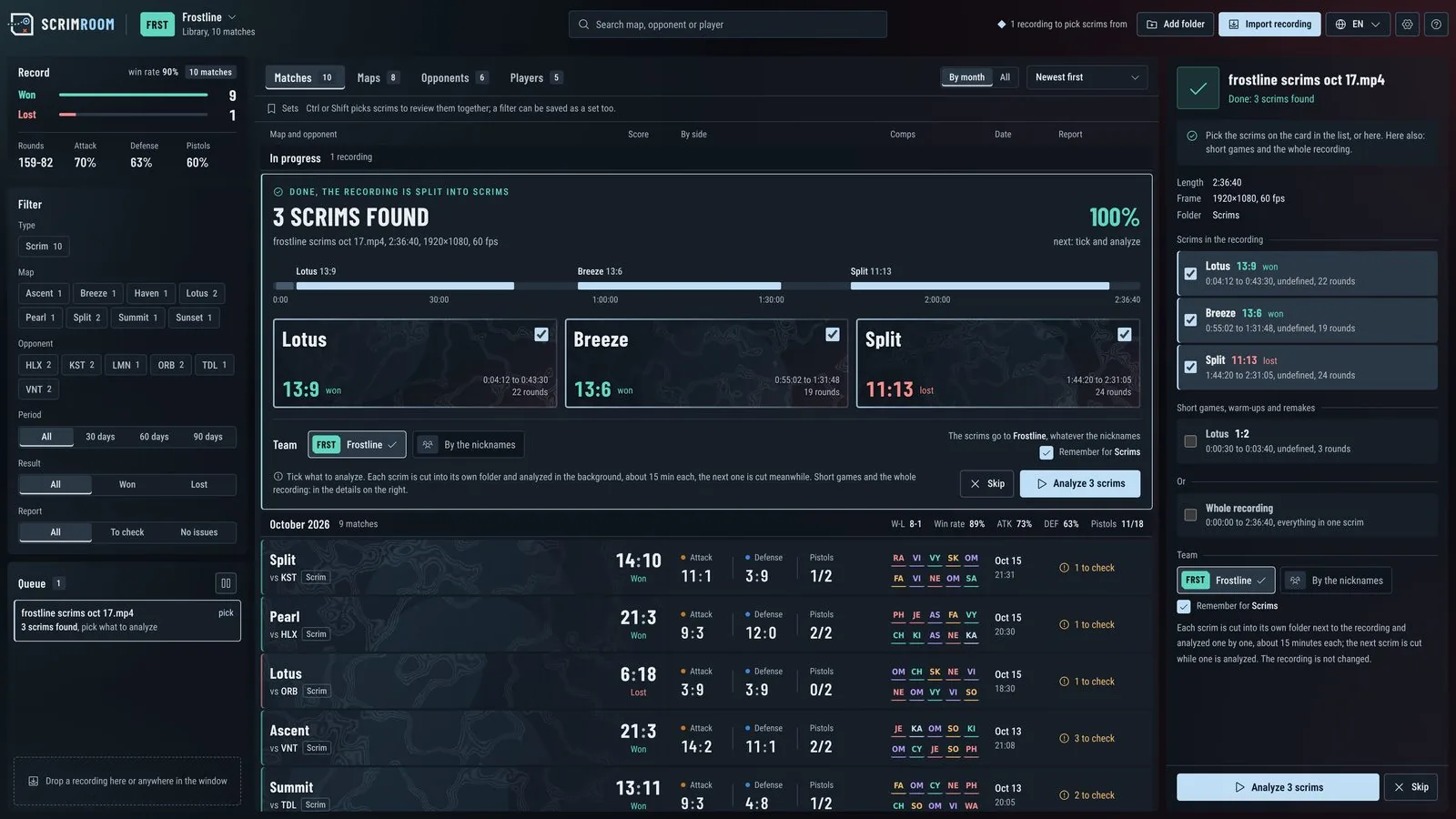Click the Scrimroom logo icon
Image resolution: width=1456 pixels, height=819 pixels.
(x=22, y=25)
